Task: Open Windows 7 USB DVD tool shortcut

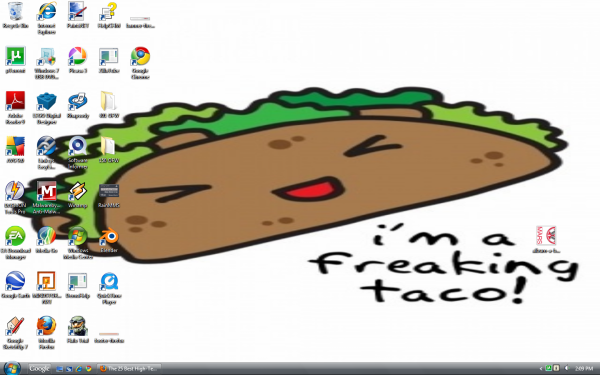Action: pyautogui.click(x=47, y=63)
